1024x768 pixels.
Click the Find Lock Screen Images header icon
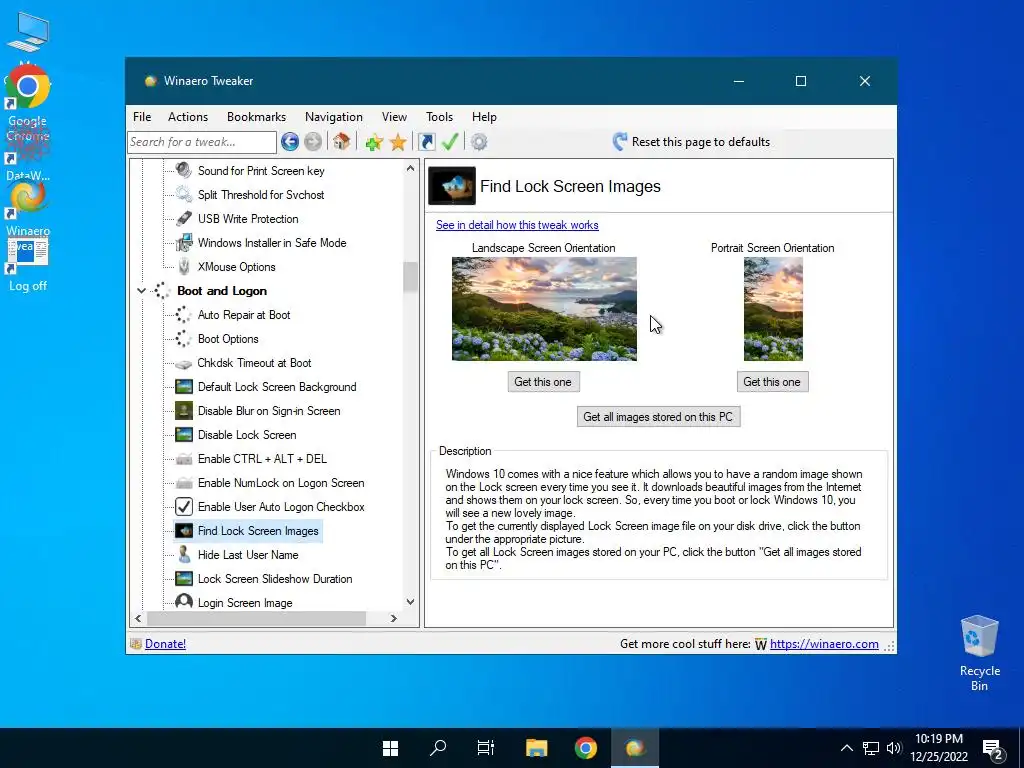click(451, 186)
